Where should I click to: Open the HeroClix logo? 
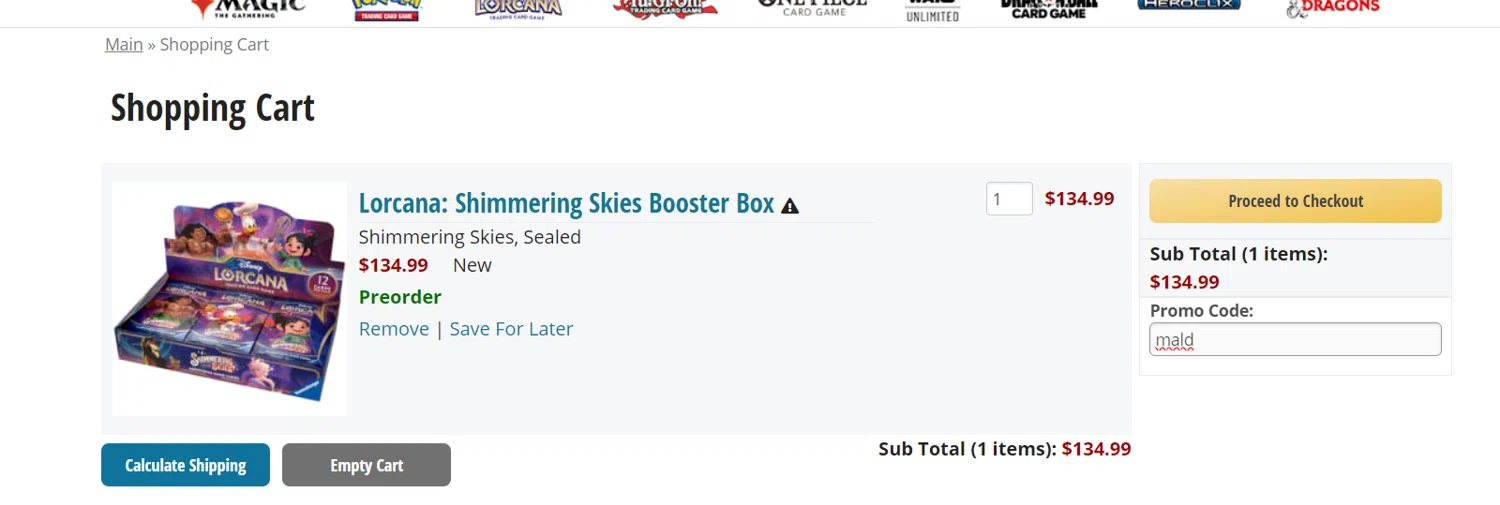(1188, 6)
